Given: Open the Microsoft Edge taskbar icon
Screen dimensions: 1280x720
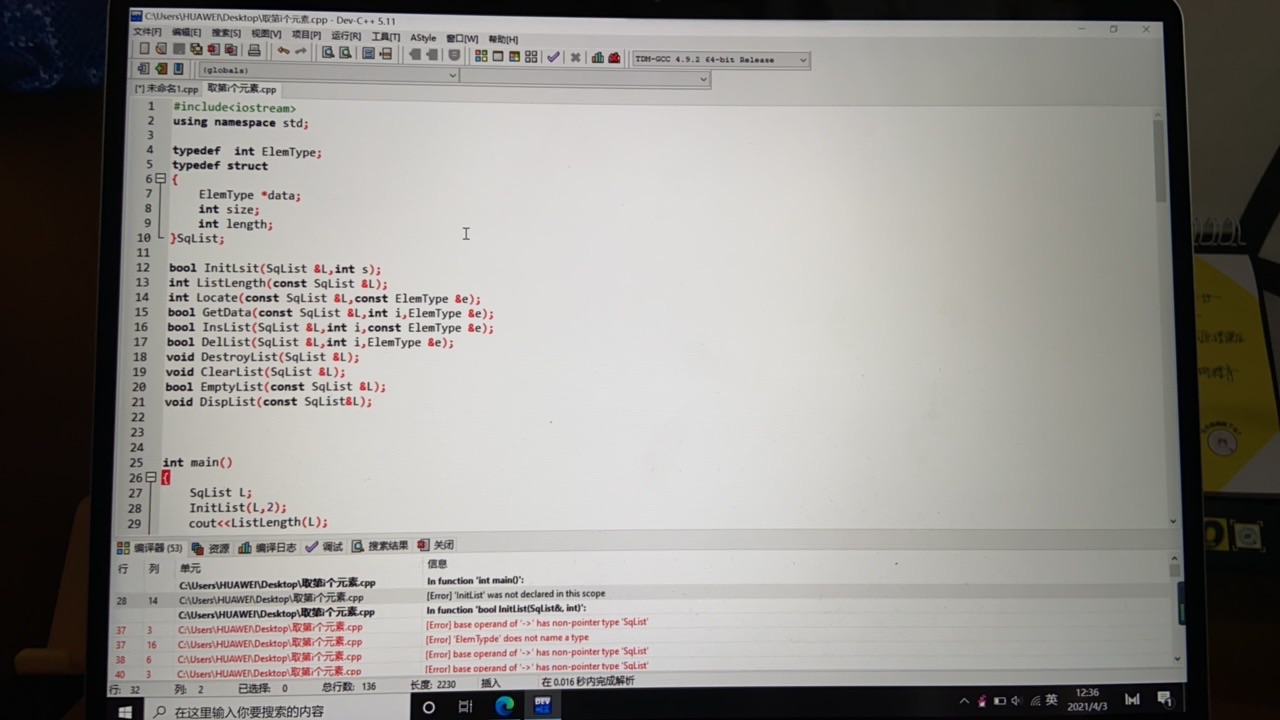Looking at the screenshot, I should pyautogui.click(x=505, y=706).
